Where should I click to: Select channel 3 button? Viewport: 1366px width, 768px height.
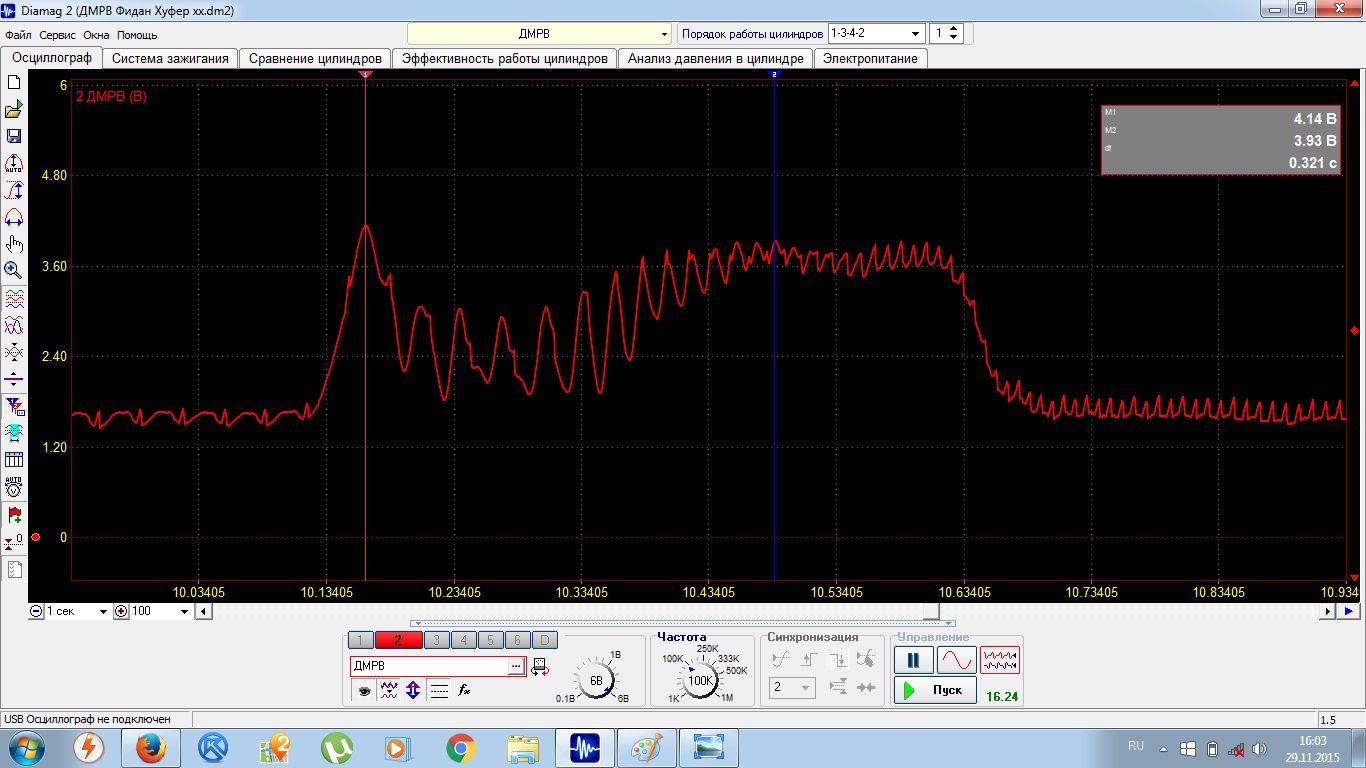[x=436, y=640]
